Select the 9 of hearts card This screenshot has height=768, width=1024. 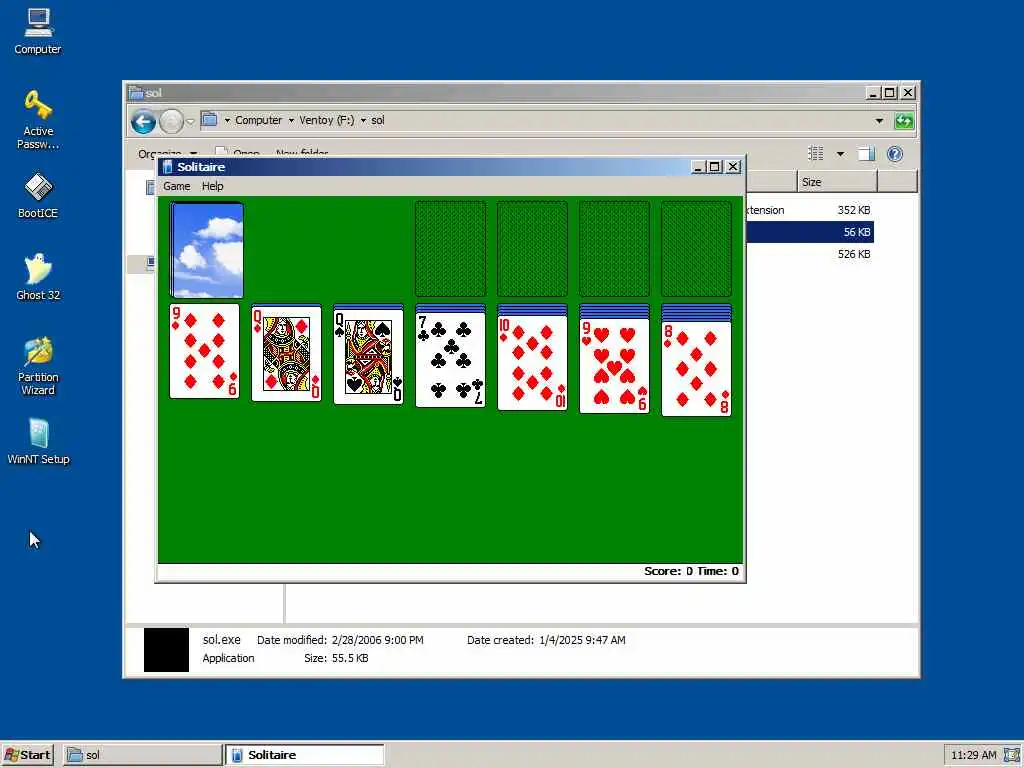[615, 366]
